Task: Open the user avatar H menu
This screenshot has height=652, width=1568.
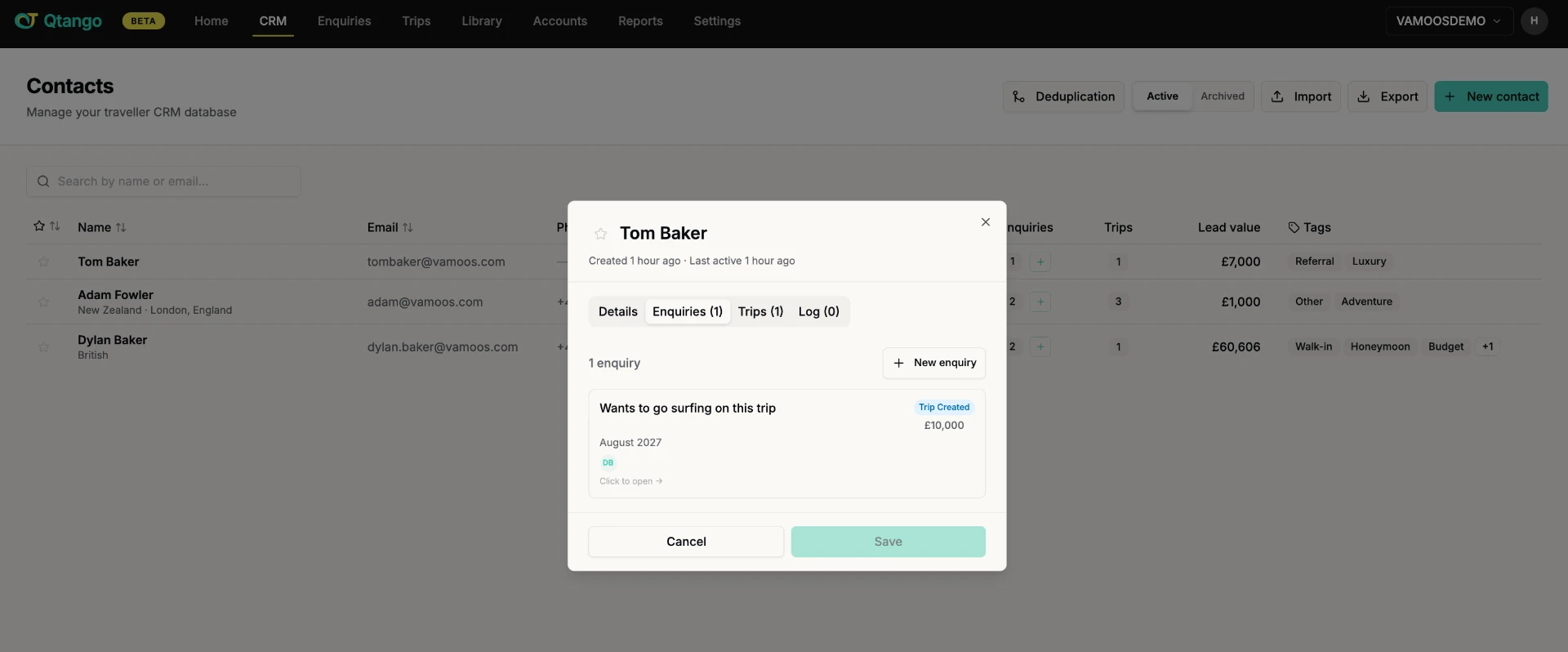Action: [1535, 20]
